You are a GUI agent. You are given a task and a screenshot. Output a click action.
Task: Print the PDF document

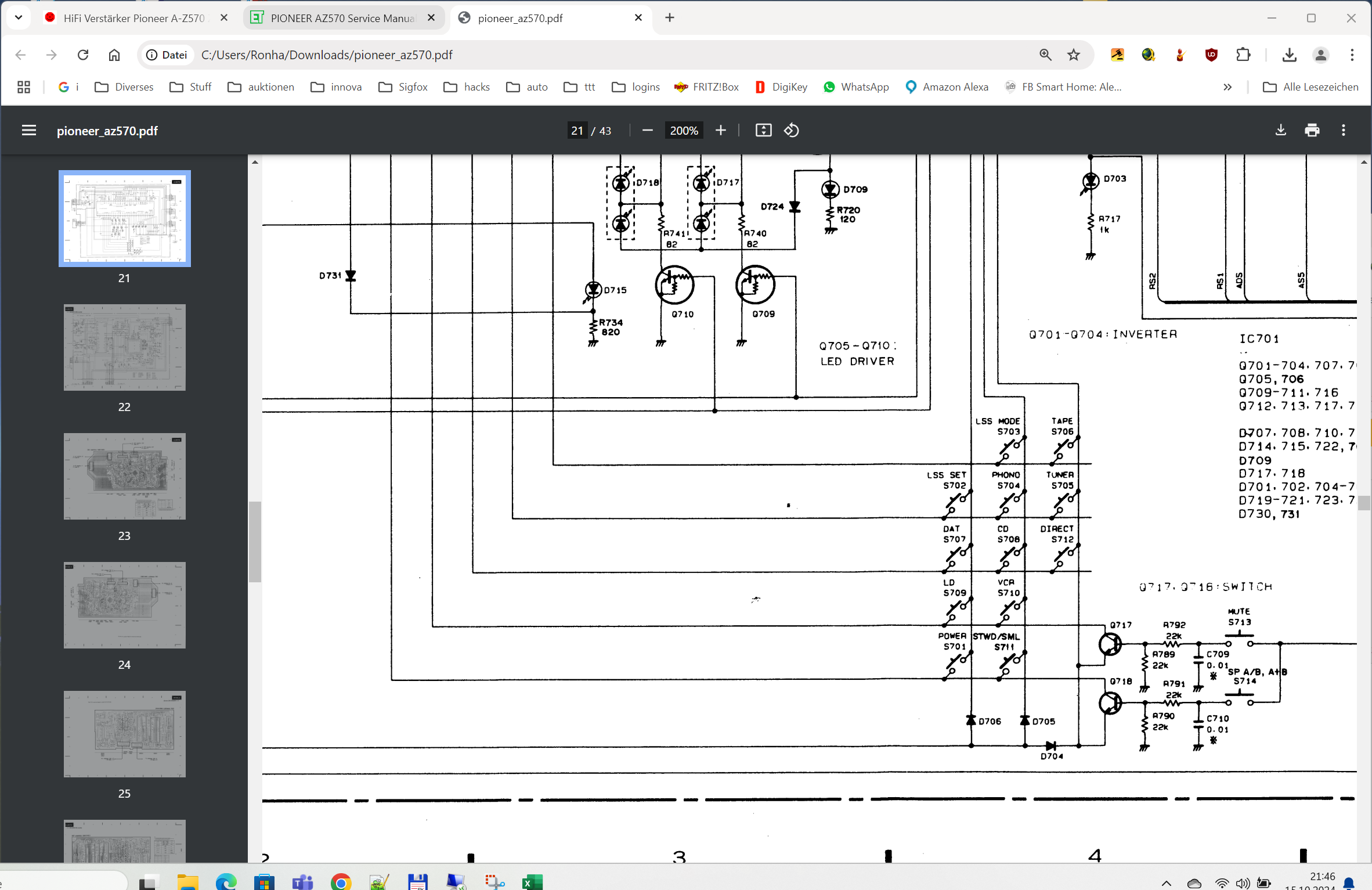tap(1312, 131)
